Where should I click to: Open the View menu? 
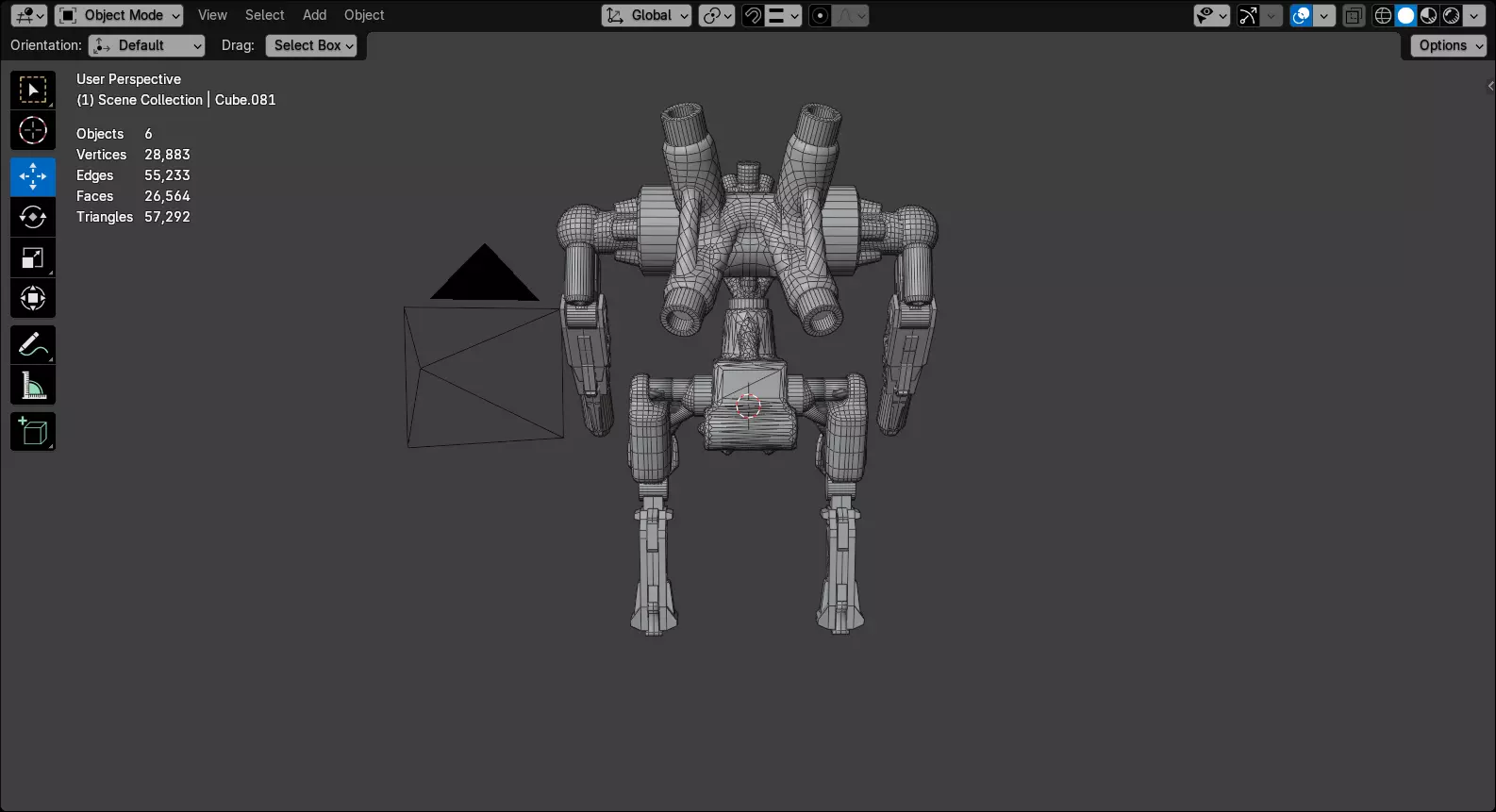[x=212, y=15]
